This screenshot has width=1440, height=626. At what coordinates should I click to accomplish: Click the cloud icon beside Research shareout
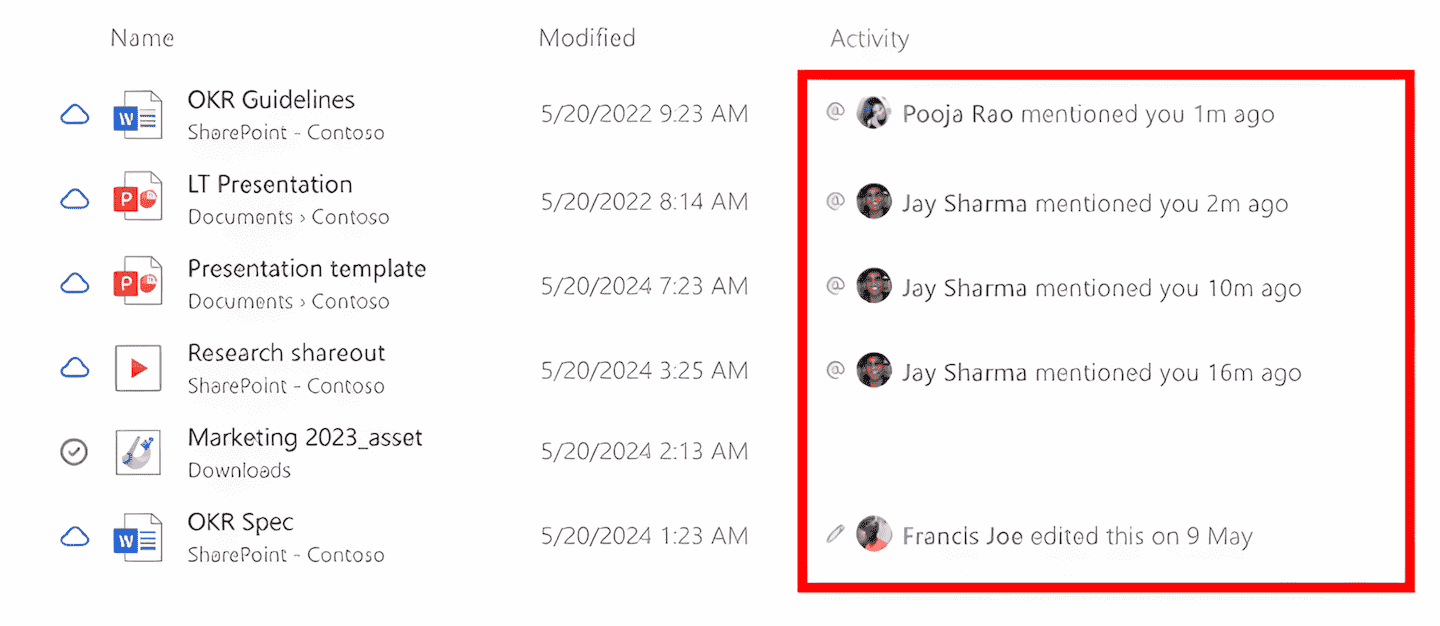coord(74,368)
